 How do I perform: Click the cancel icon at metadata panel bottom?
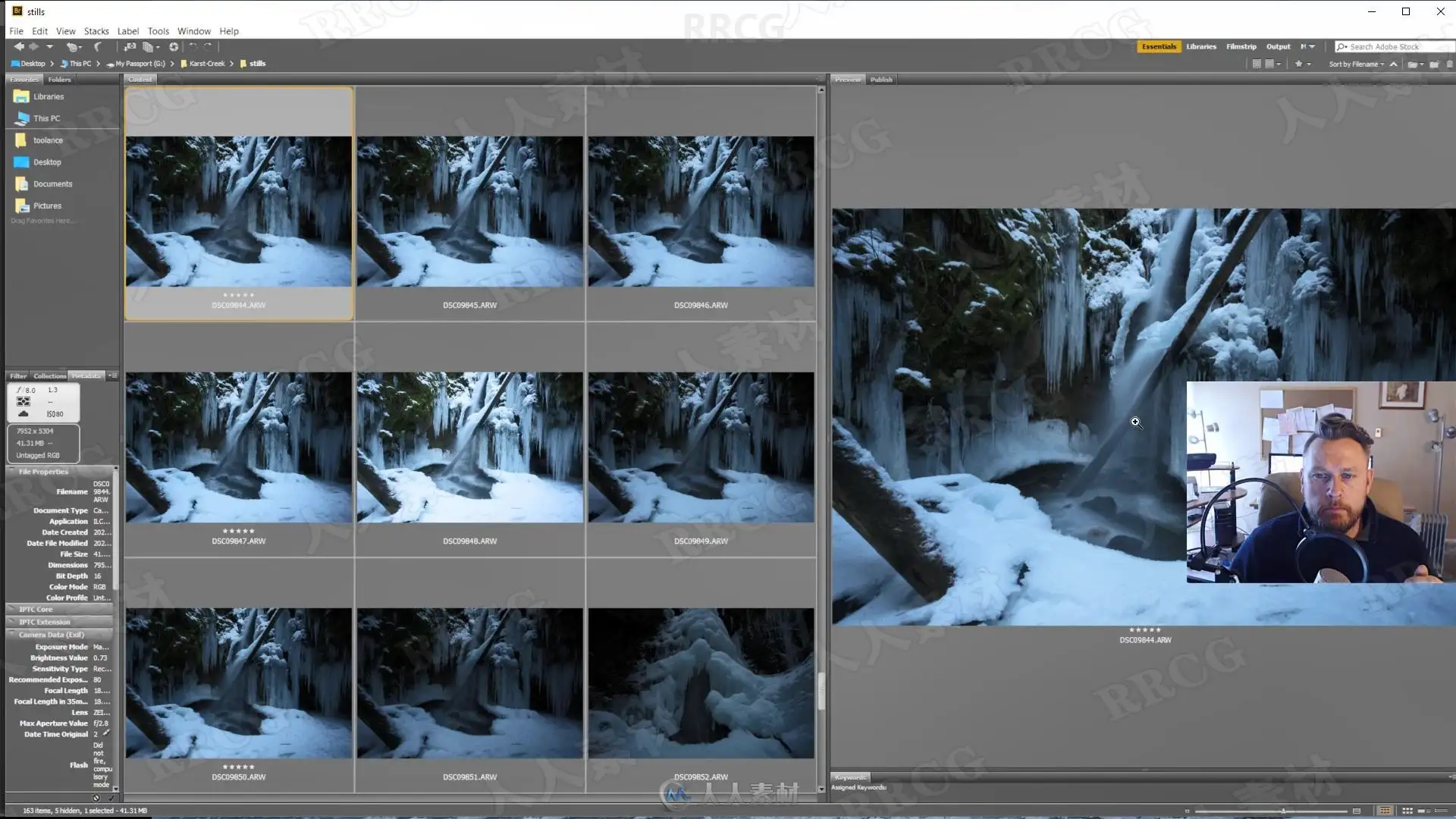96,798
